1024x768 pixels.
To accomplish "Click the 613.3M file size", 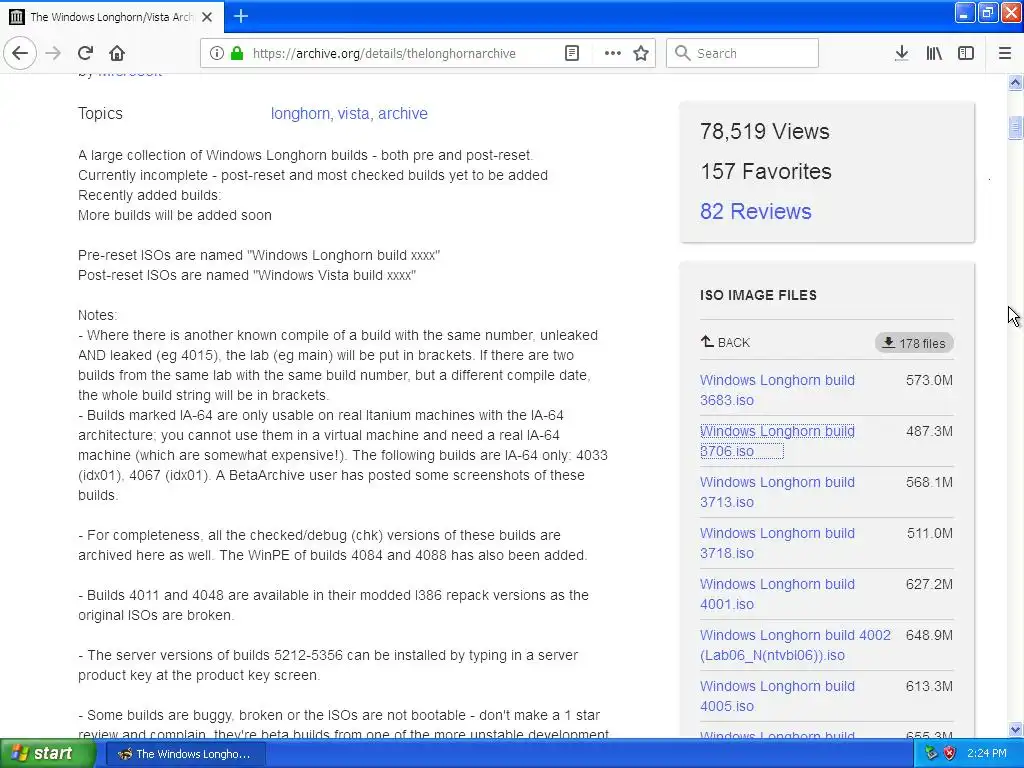I will [929, 686].
